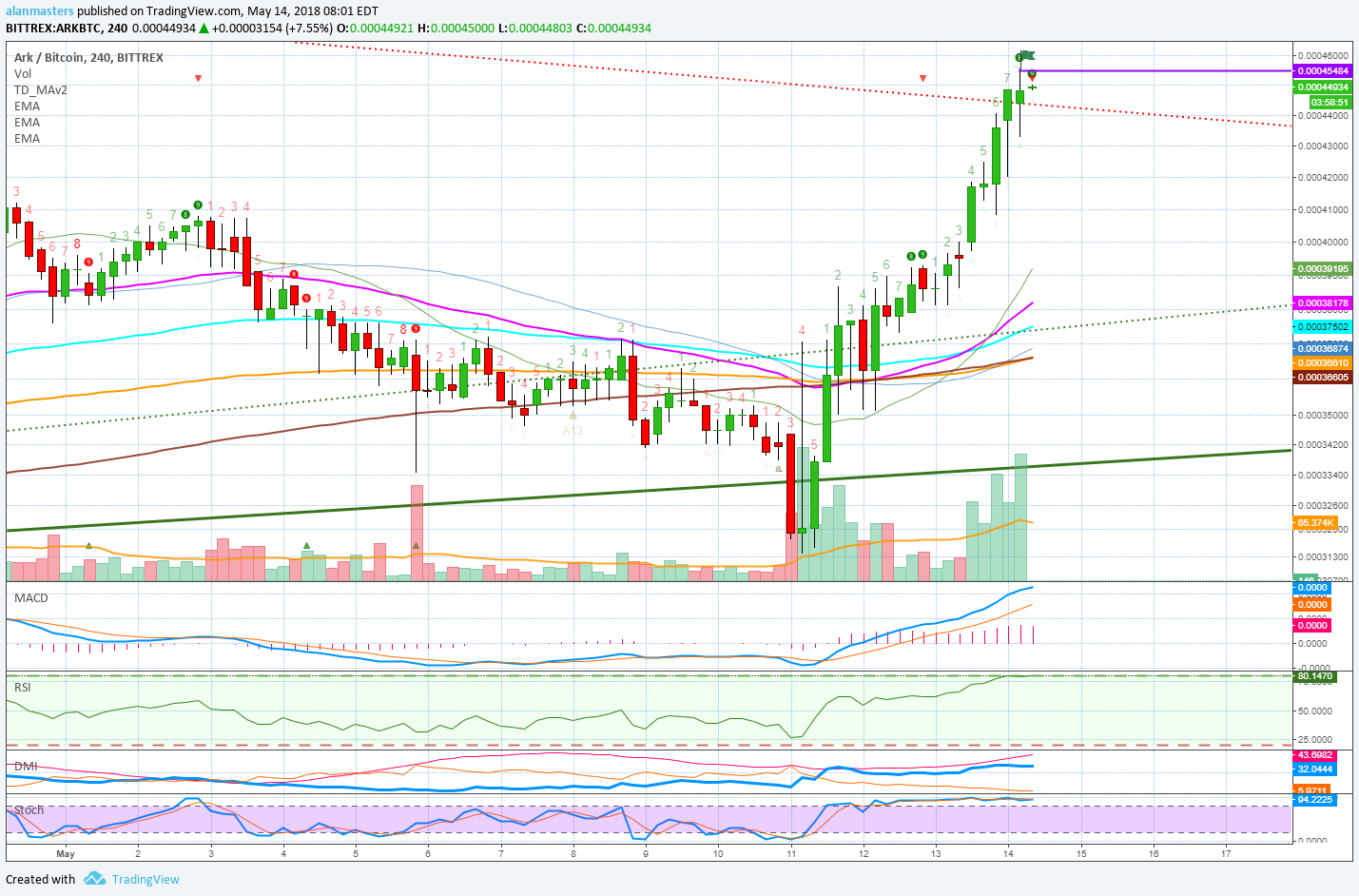Image resolution: width=1359 pixels, height=896 pixels.
Task: Click the green up-triangle on May 4 volume
Action: (306, 545)
